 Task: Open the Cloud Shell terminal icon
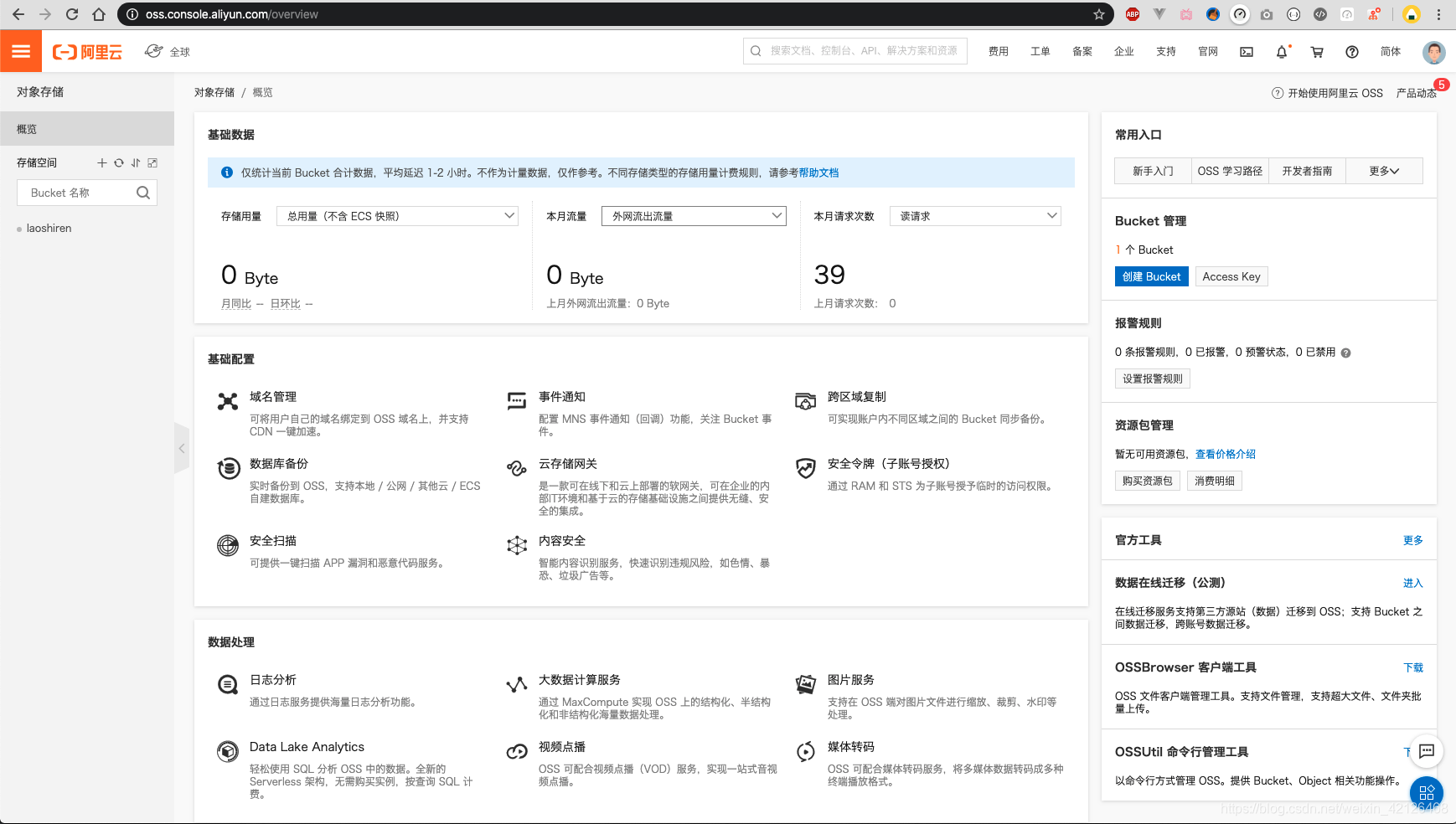click(1247, 52)
